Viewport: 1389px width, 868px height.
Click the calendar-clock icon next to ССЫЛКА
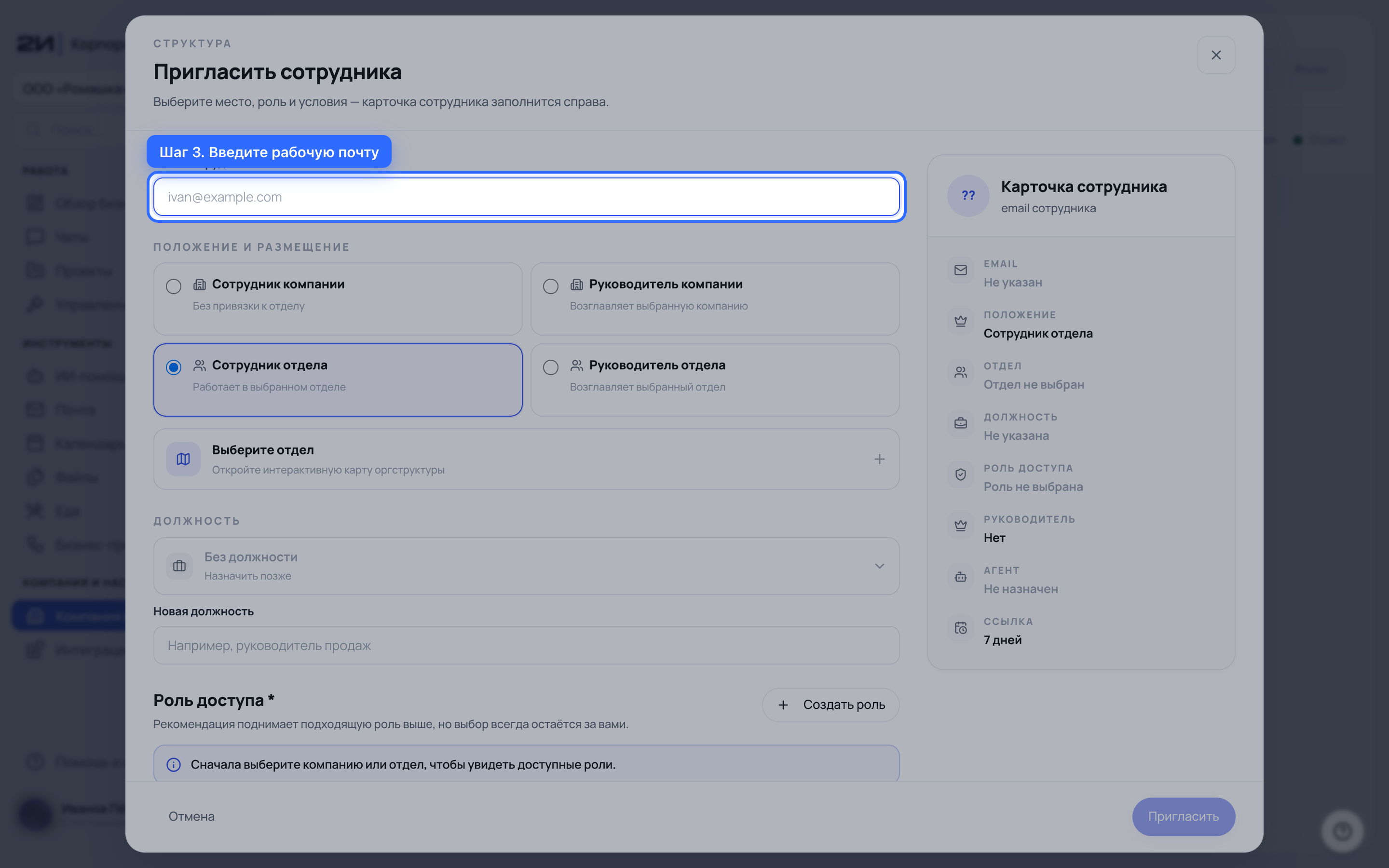pyautogui.click(x=961, y=628)
